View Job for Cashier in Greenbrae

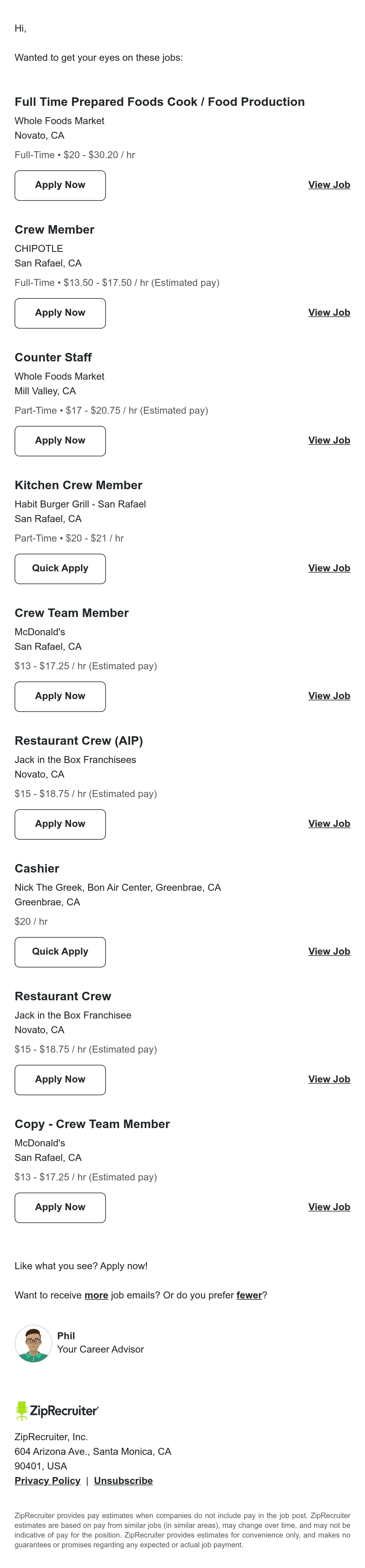(329, 952)
